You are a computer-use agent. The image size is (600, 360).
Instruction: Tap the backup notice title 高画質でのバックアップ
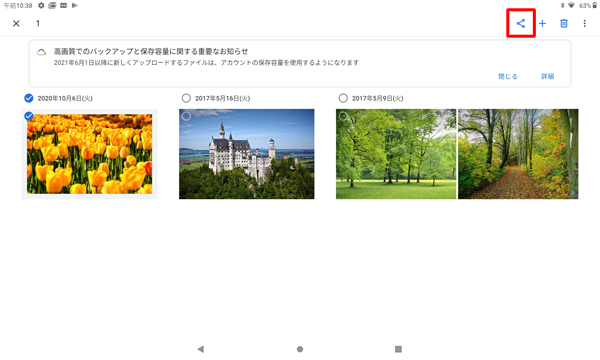(151, 51)
